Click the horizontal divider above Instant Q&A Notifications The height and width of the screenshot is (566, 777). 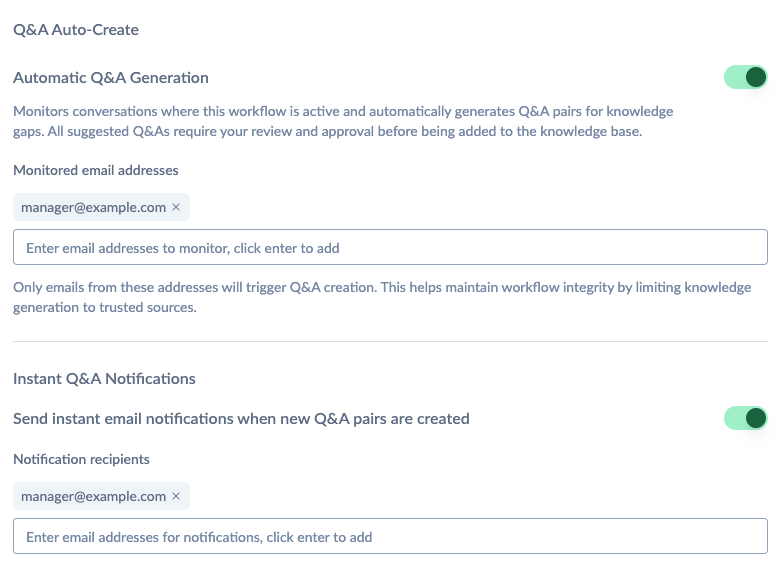[390, 341]
